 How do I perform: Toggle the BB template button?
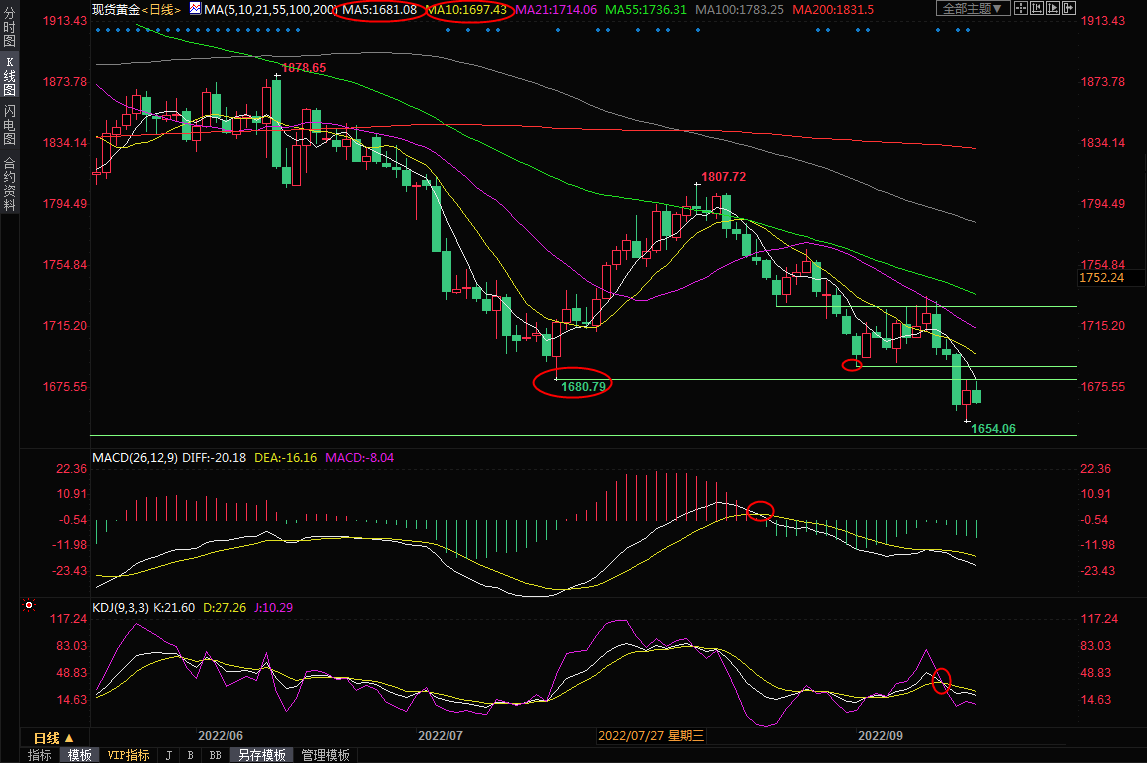215,755
